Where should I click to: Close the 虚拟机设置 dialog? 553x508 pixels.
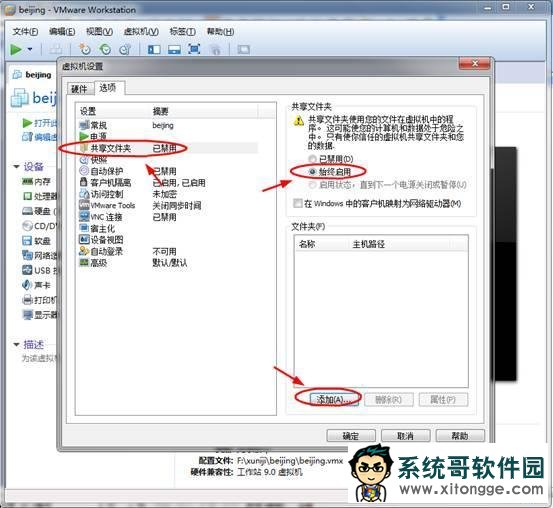474,64
